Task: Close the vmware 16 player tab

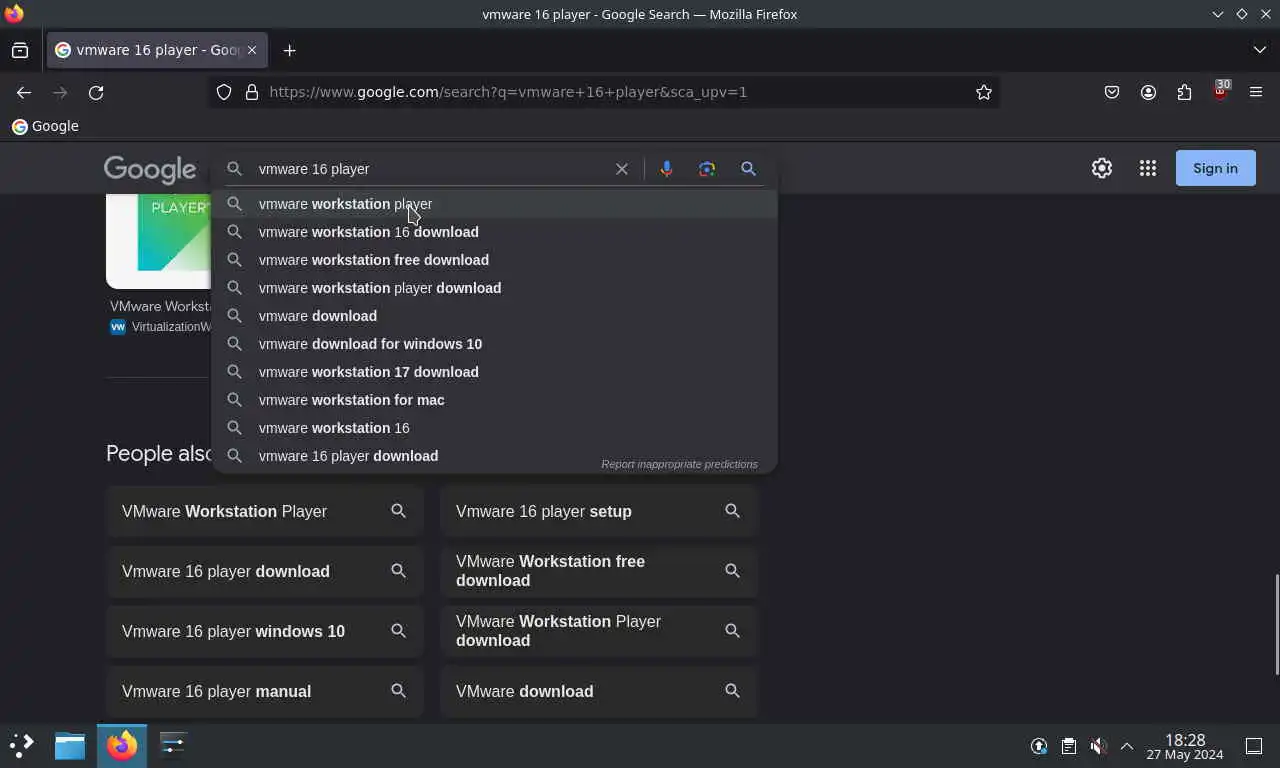Action: coord(252,50)
